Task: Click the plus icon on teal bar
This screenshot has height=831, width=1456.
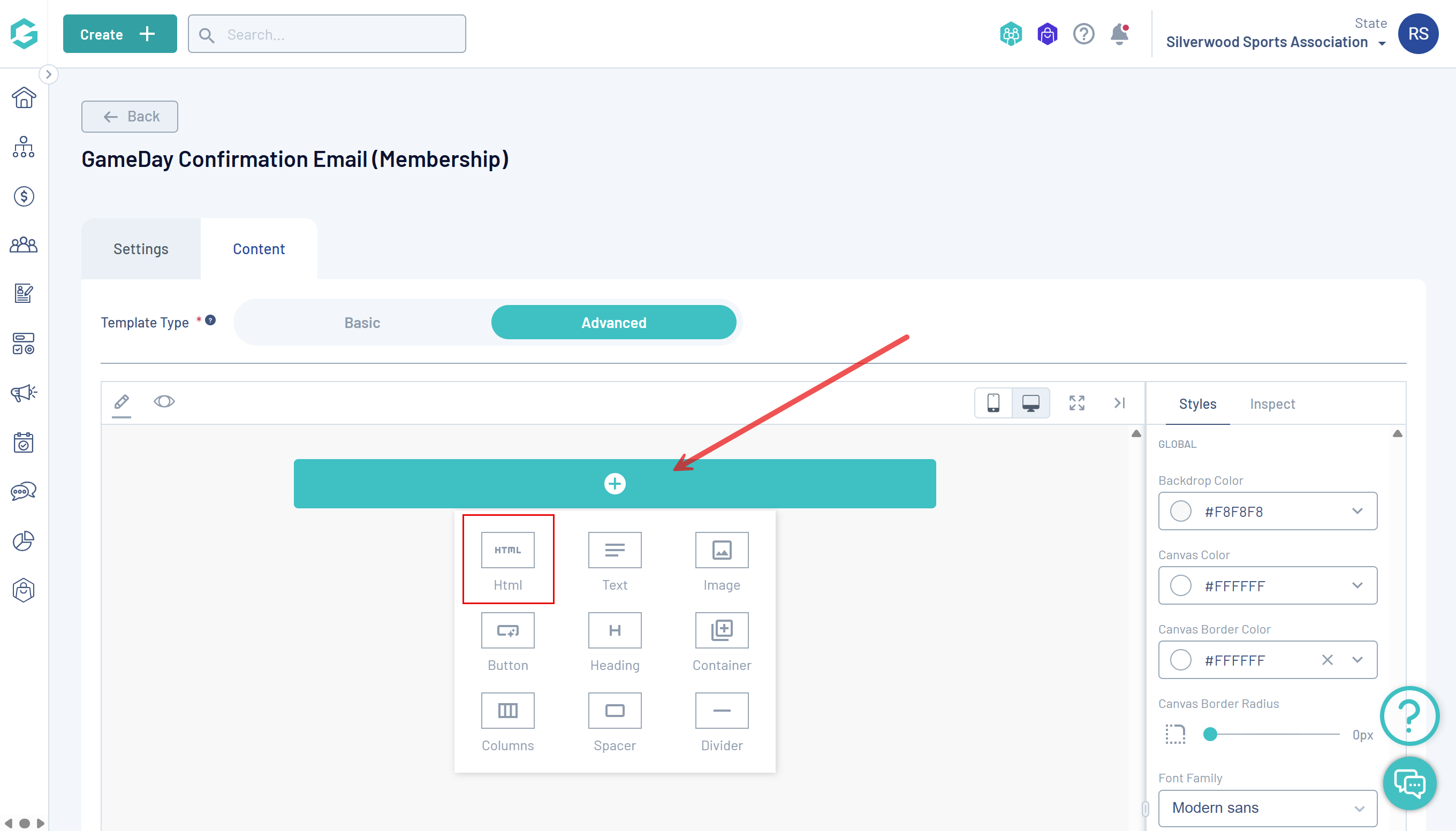Action: coord(615,483)
